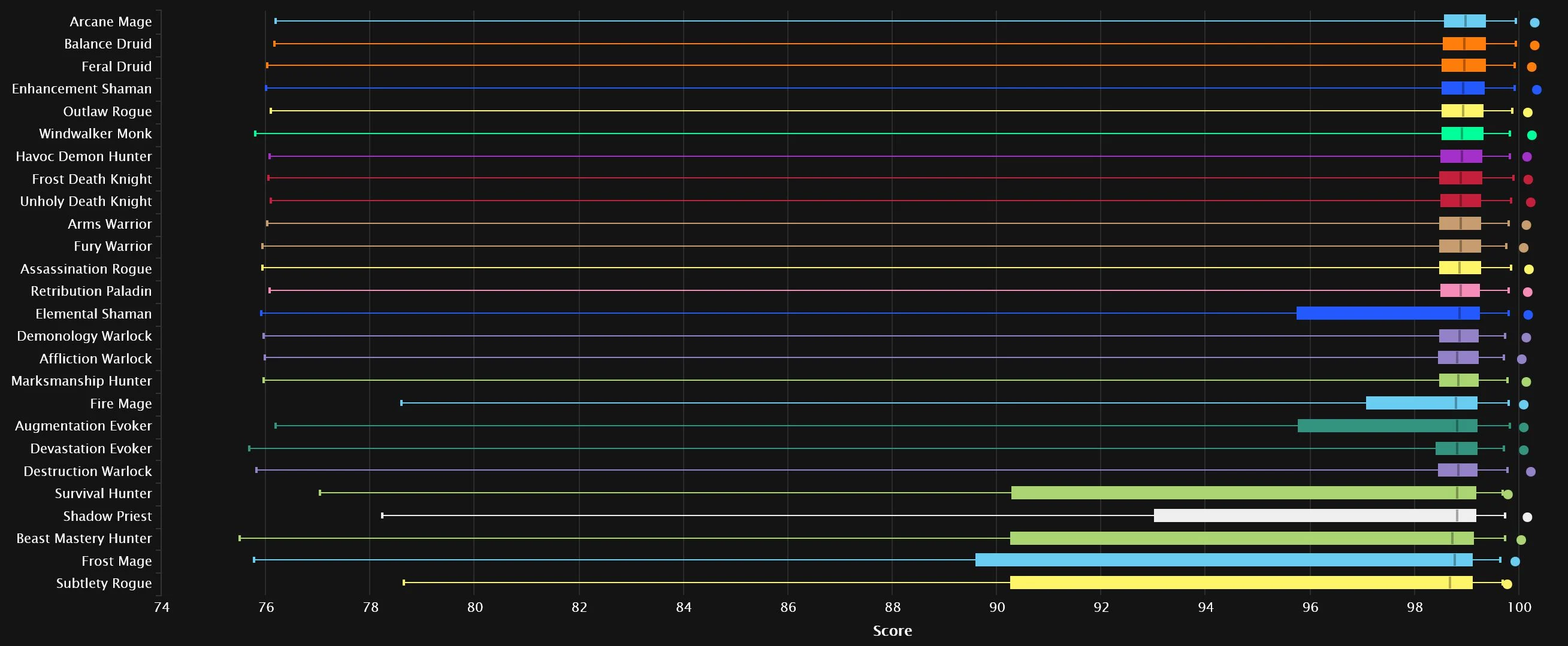1568x646 pixels.
Task: Click the Score axis title
Action: click(892, 631)
